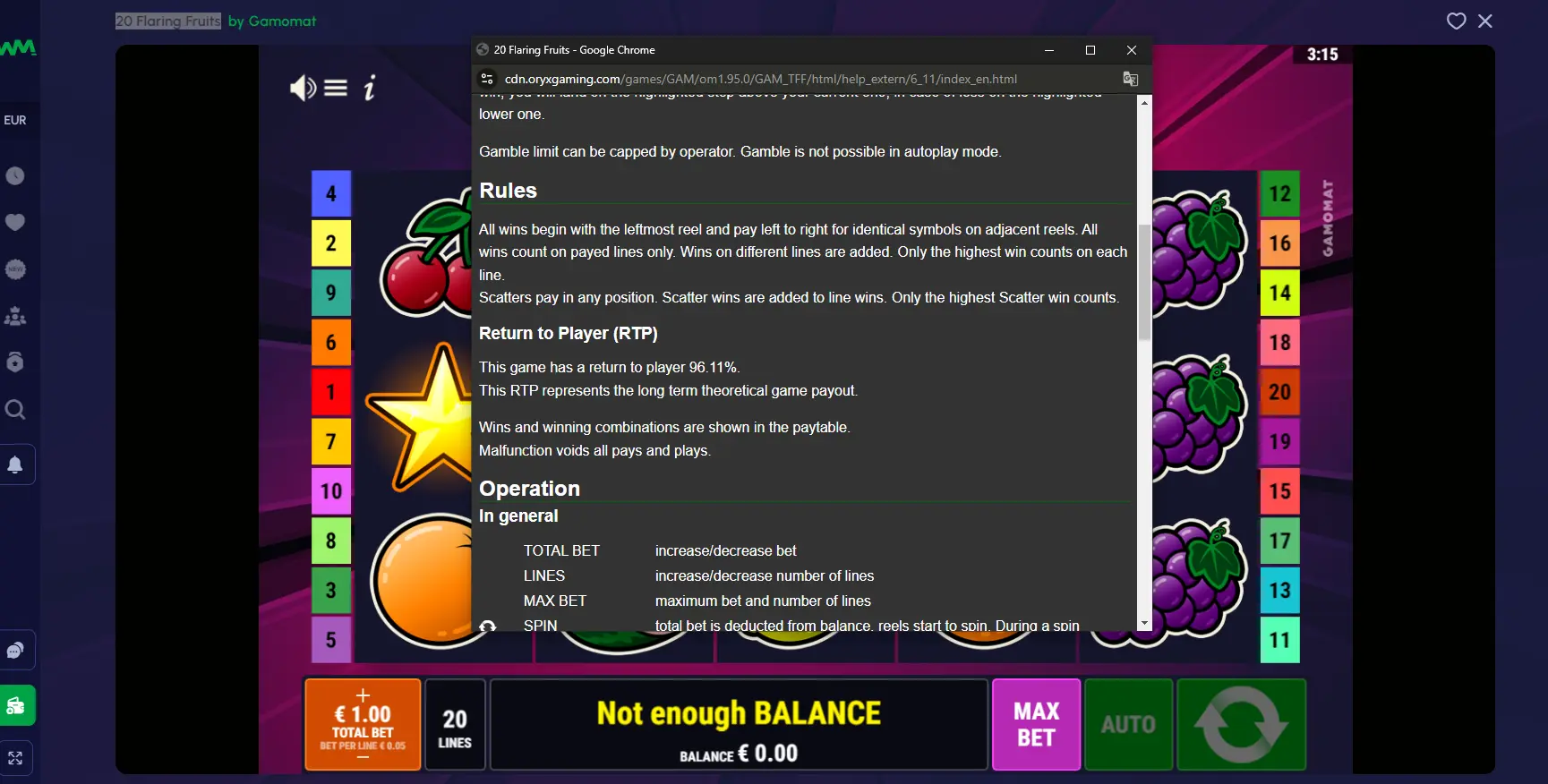Toggle fullscreen expand sidebar icon
The height and width of the screenshot is (784, 1548).
[x=15, y=758]
